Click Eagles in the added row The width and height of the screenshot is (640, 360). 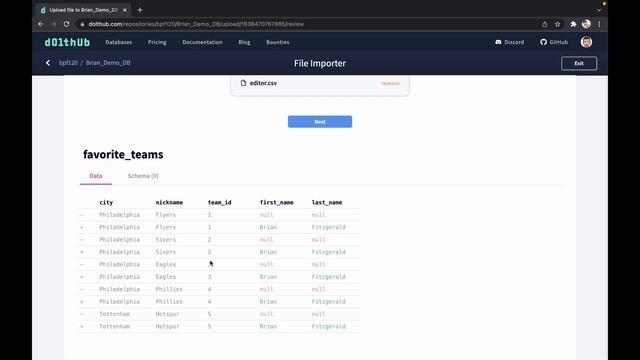click(x=166, y=277)
